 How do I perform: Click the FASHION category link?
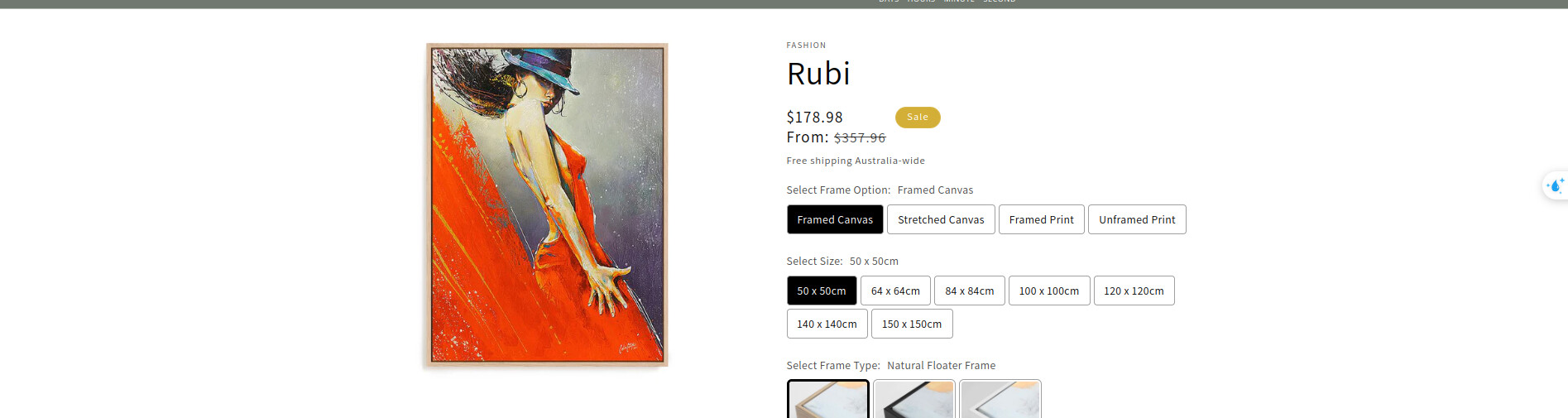coord(806,46)
